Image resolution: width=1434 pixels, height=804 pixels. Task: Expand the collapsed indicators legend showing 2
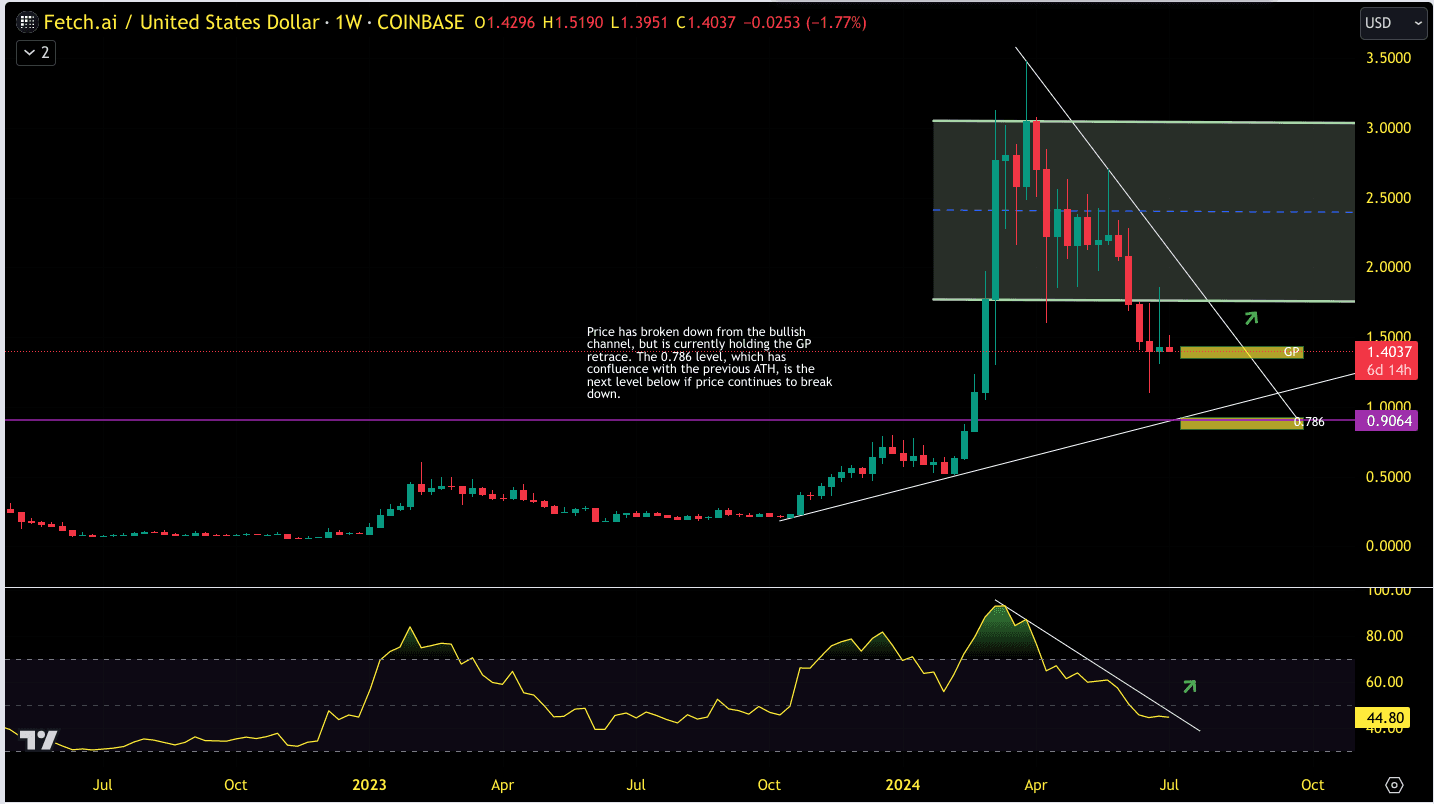(x=35, y=53)
